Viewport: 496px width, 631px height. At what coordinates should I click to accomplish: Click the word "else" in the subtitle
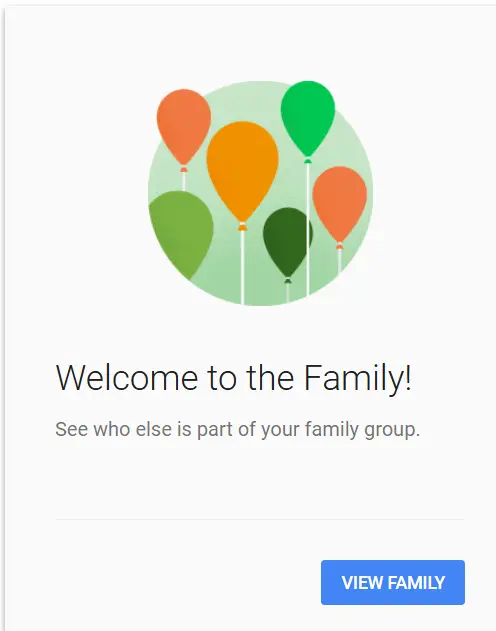point(154,429)
